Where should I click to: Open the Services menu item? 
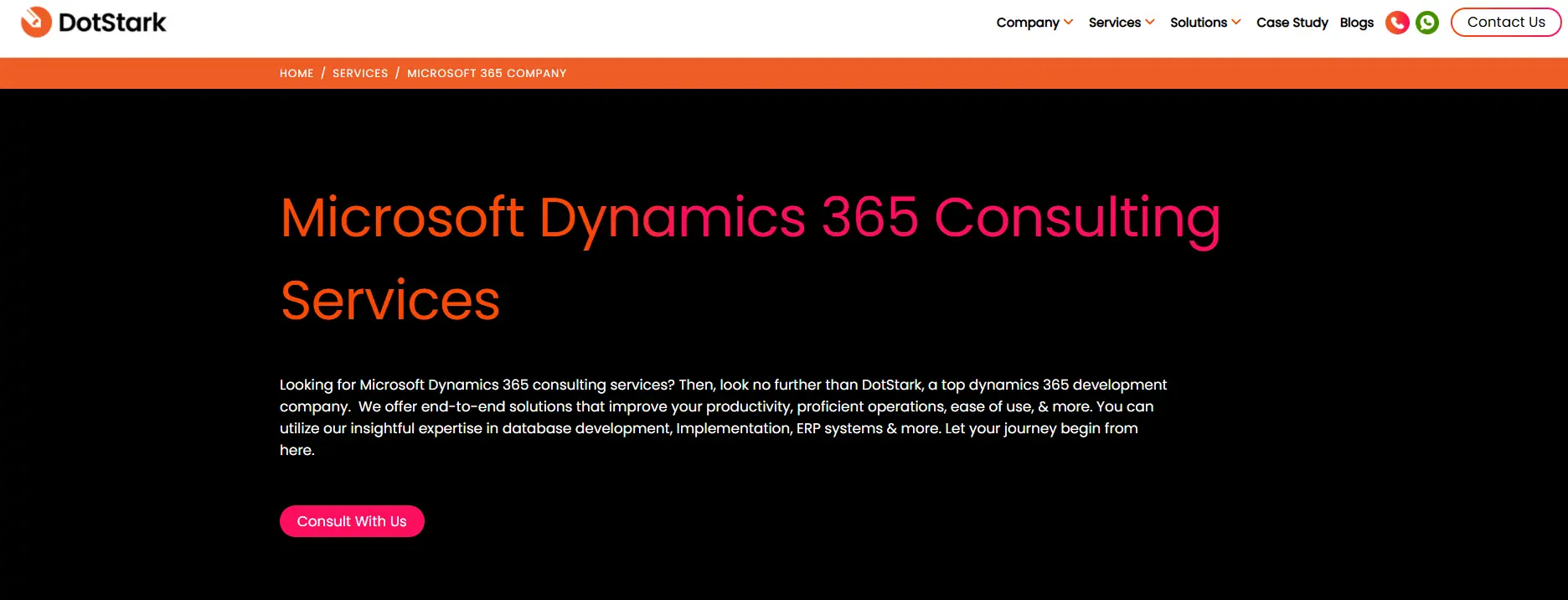pos(1115,23)
